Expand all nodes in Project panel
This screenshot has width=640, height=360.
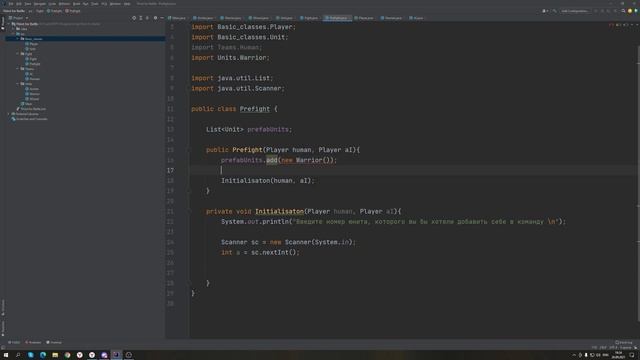[141, 18]
